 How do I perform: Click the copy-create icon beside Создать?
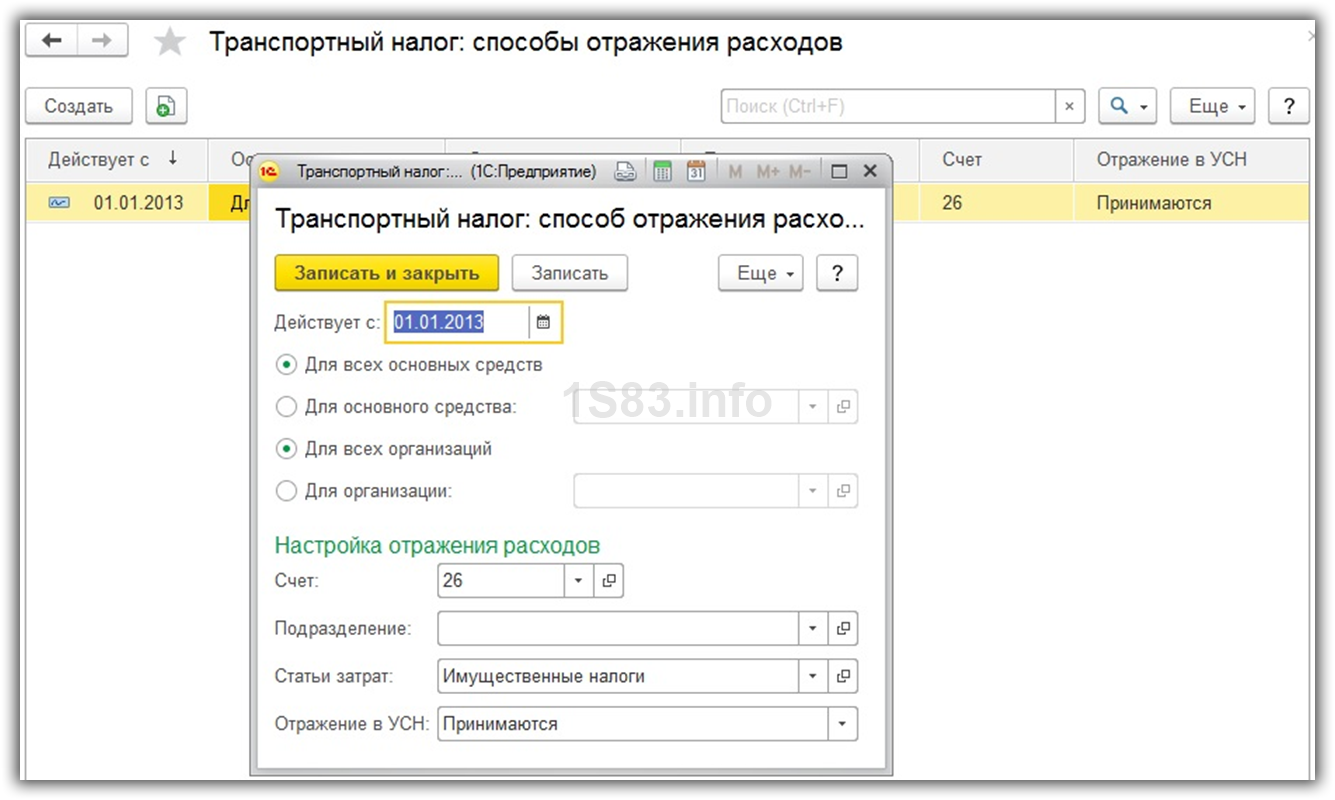click(x=166, y=106)
